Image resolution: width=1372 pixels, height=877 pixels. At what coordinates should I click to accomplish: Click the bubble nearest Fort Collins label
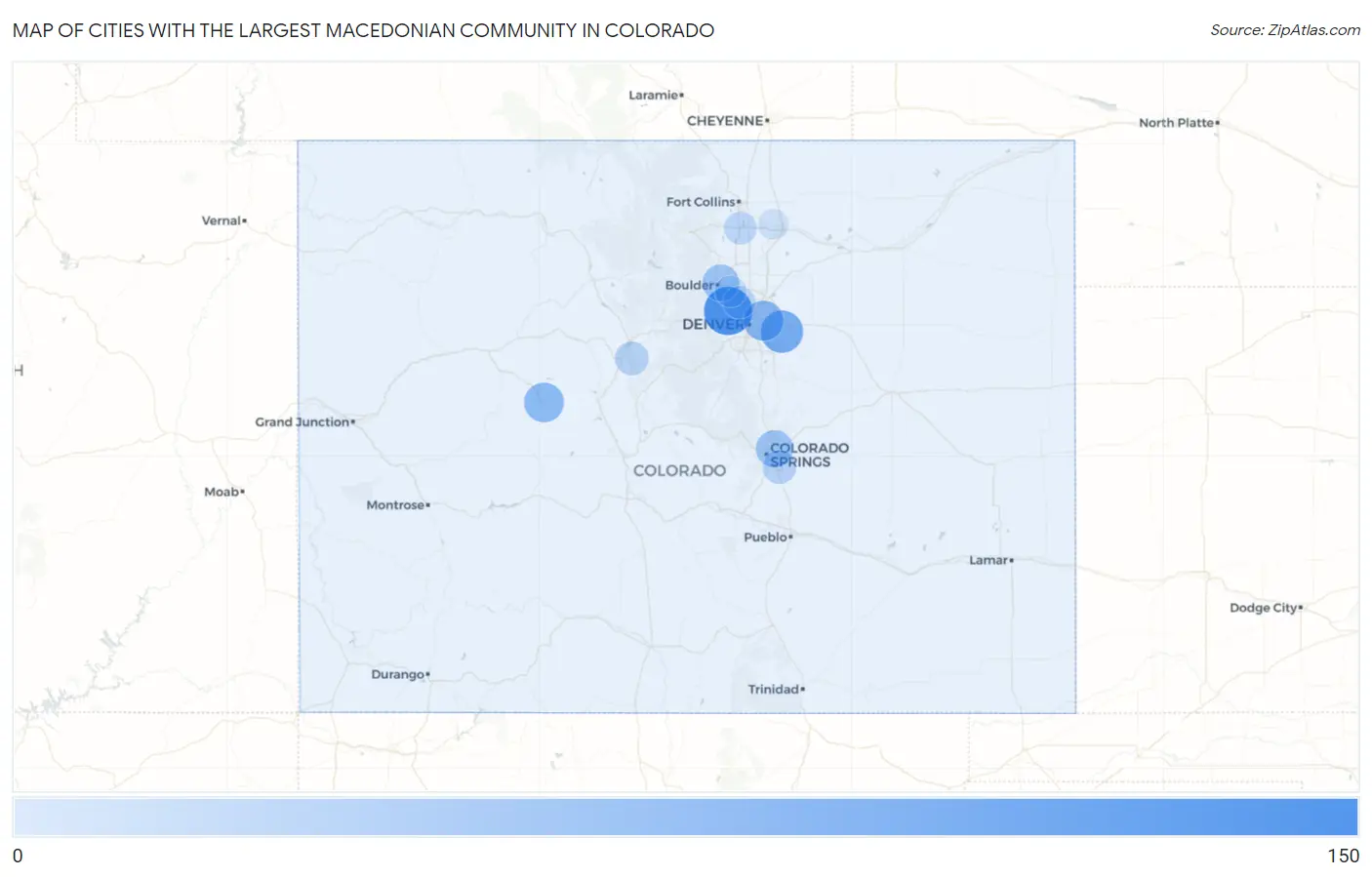(740, 228)
